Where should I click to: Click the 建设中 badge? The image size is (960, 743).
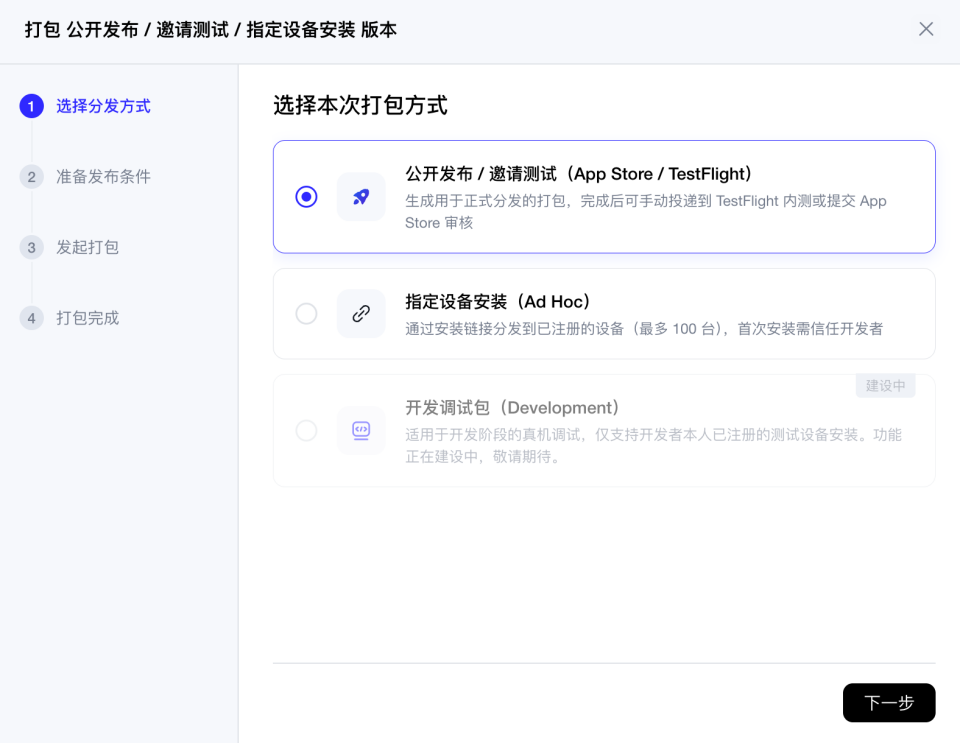[885, 386]
